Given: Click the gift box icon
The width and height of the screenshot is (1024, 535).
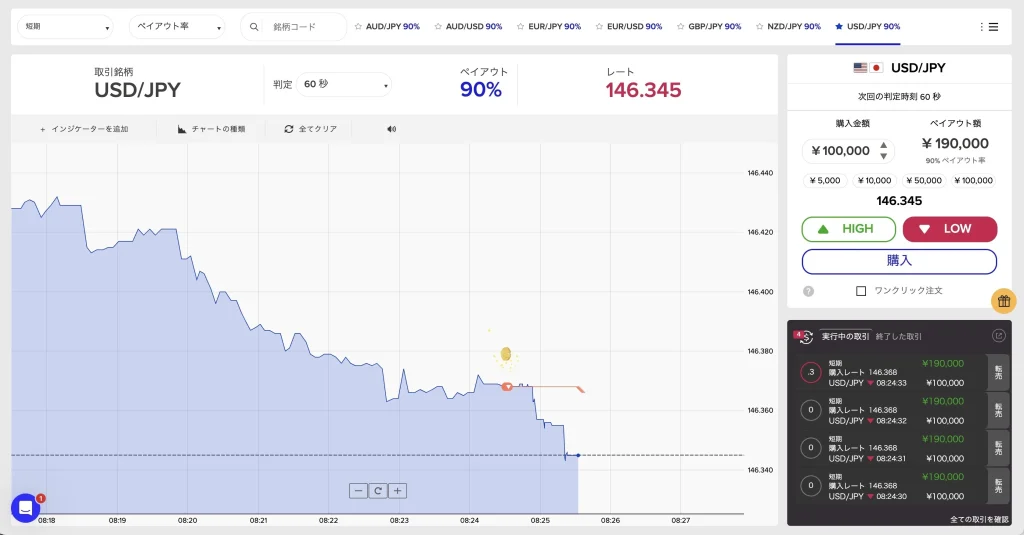Looking at the screenshot, I should click(1004, 300).
